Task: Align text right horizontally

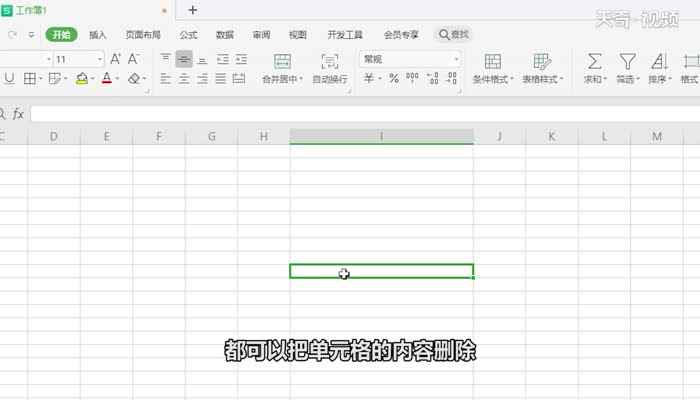Action: [202, 79]
